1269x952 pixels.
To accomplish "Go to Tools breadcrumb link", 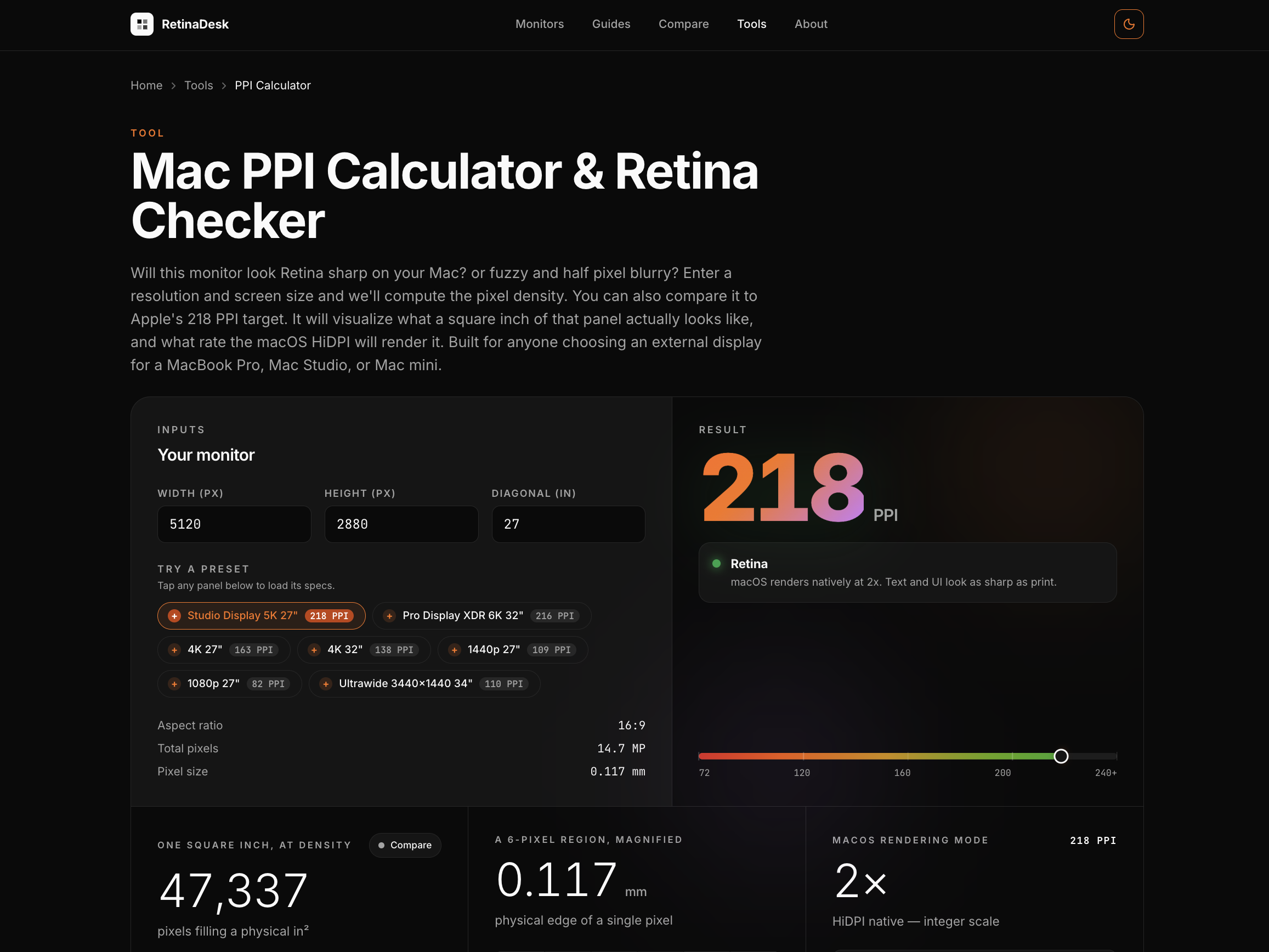I will (x=199, y=86).
